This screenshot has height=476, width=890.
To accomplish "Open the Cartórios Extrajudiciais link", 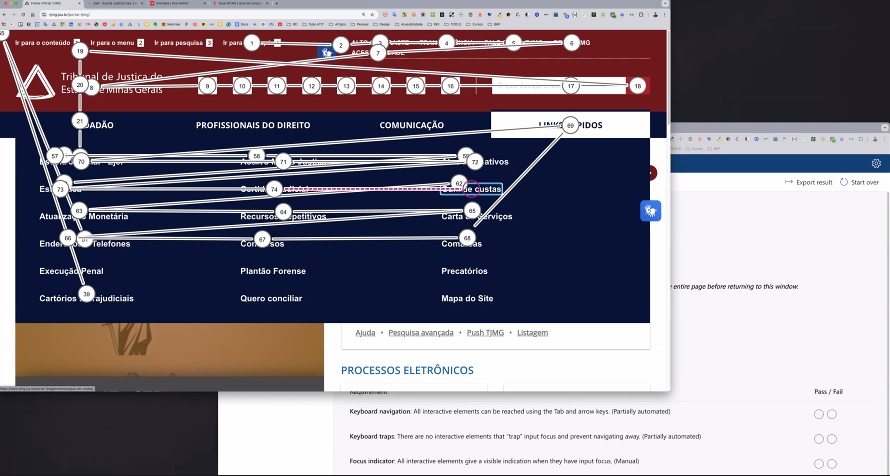I will pos(86,298).
